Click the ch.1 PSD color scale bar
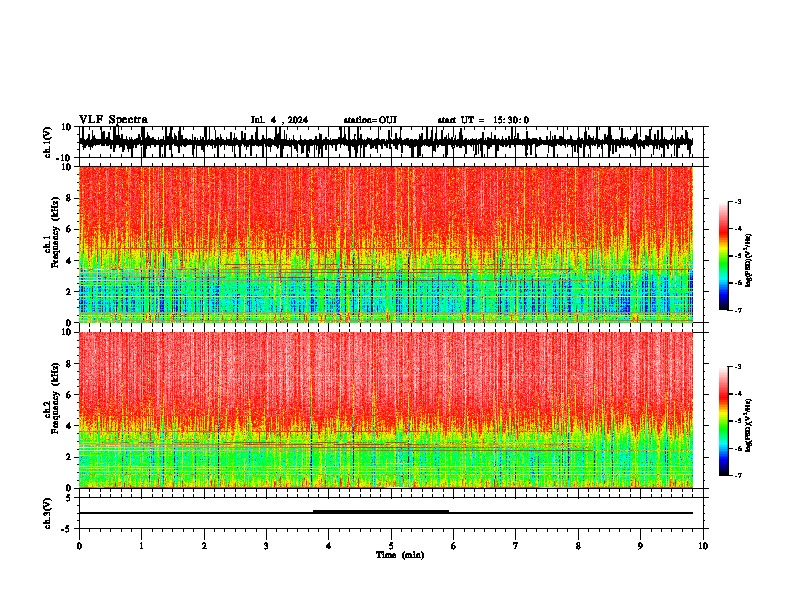Screen dimensions: 792x612 click(x=724, y=256)
